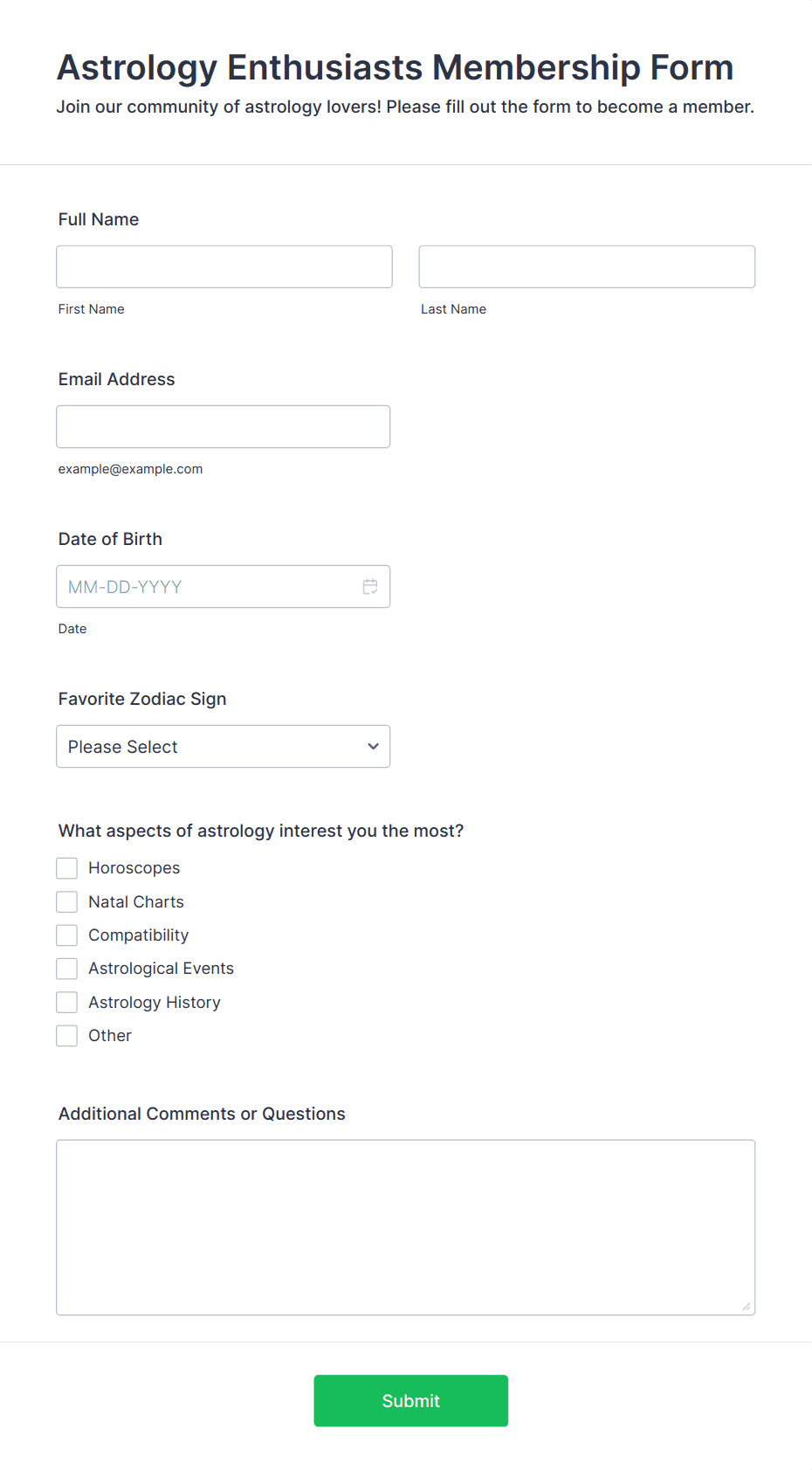Select the Astrological Events checkbox

tap(67, 969)
